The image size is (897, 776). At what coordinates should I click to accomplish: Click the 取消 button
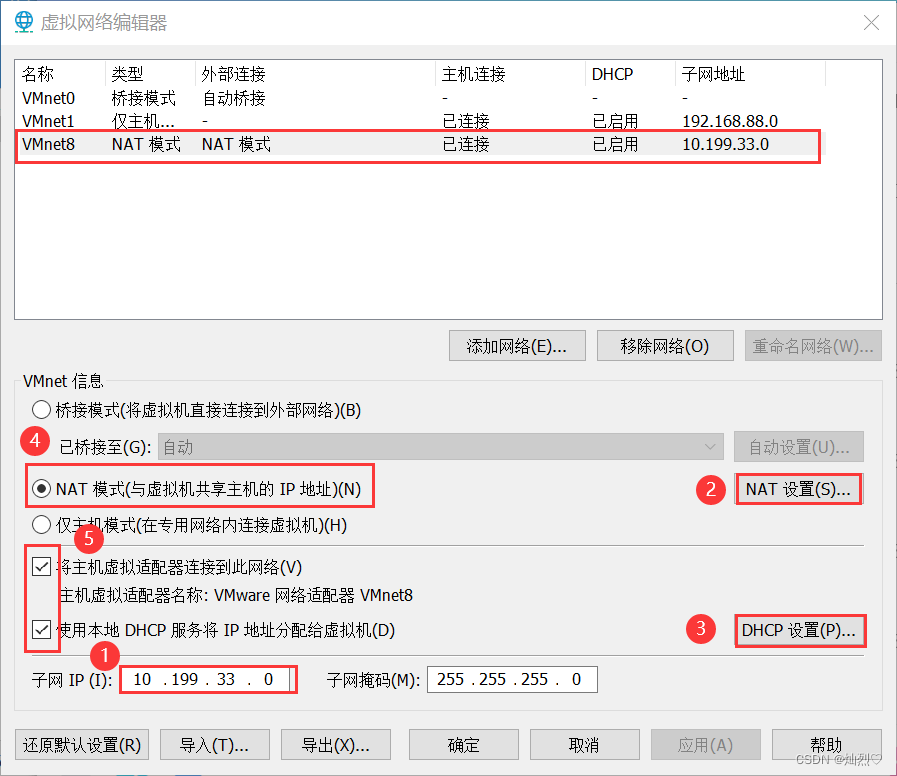click(x=585, y=745)
